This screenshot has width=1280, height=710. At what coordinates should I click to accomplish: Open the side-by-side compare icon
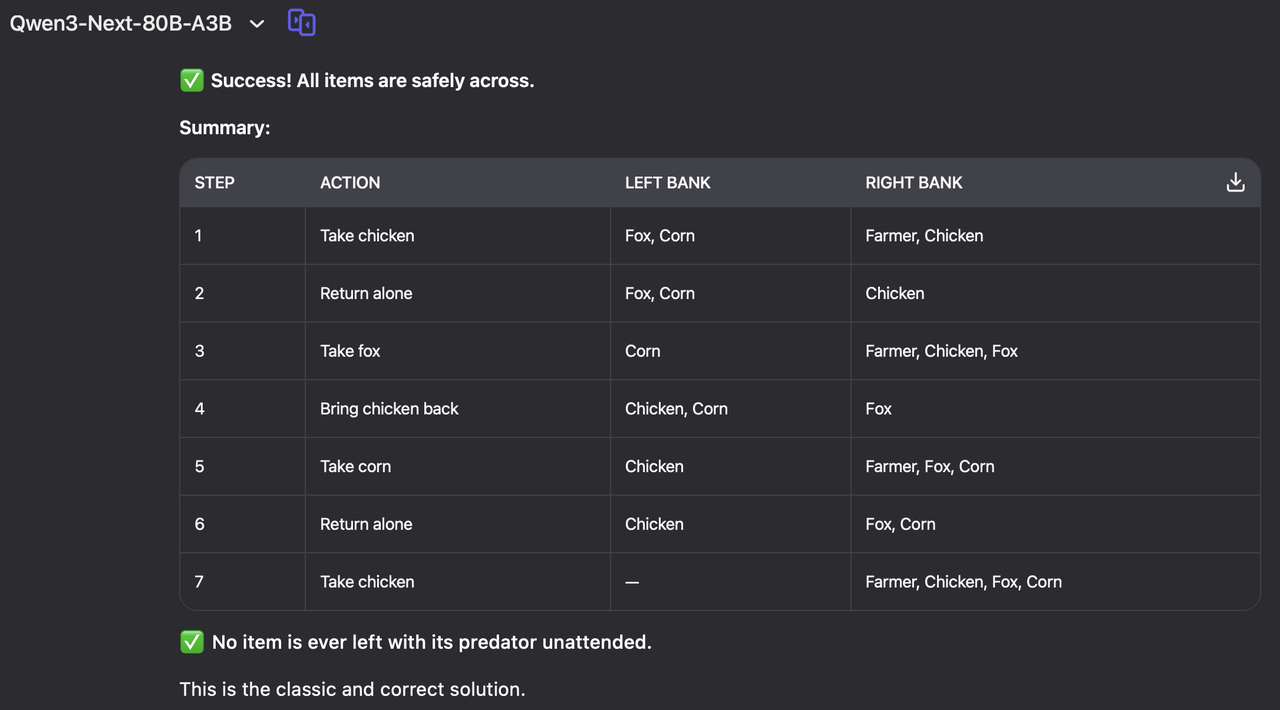(302, 22)
